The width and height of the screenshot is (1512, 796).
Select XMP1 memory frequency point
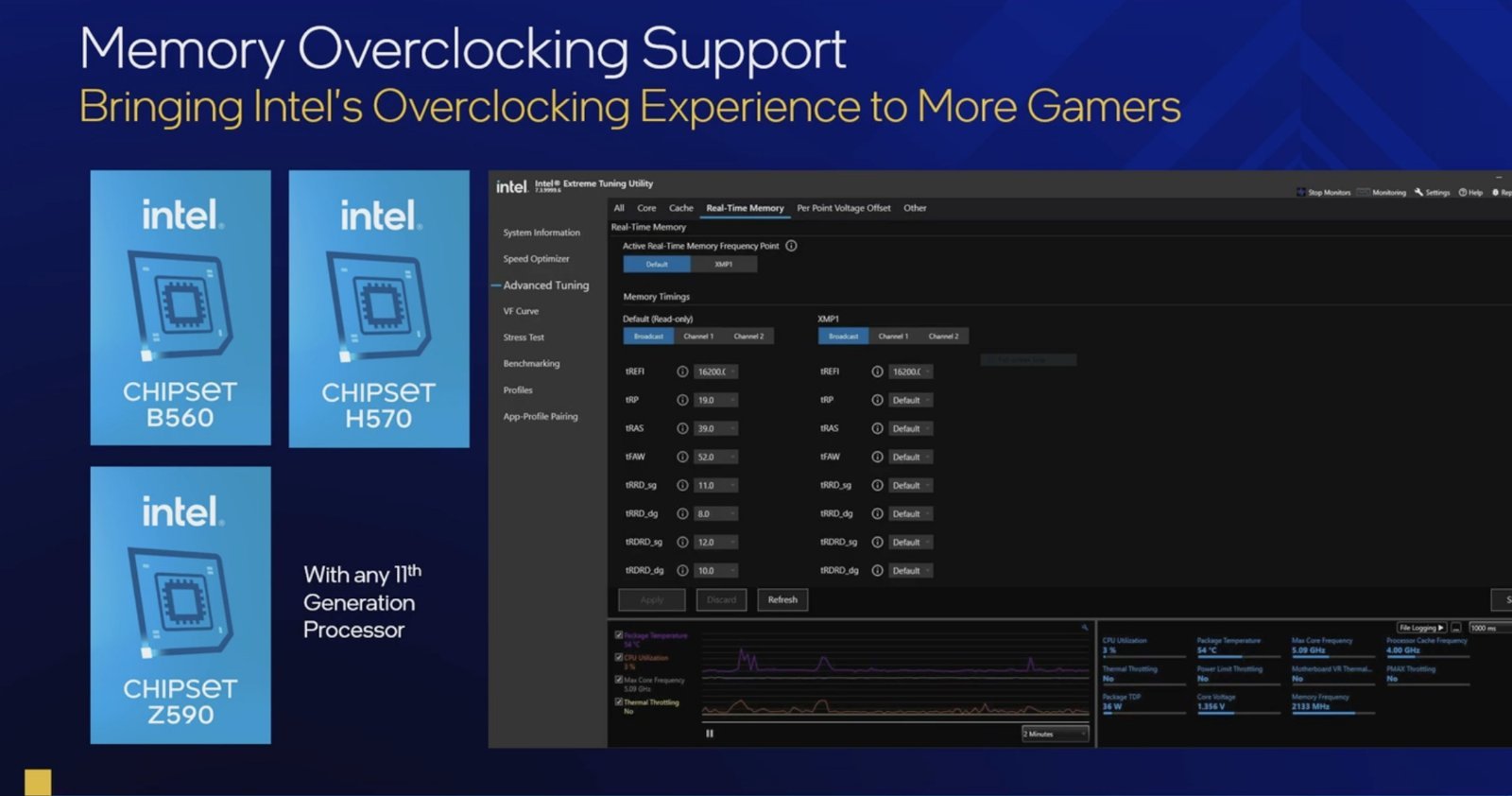pos(724,264)
